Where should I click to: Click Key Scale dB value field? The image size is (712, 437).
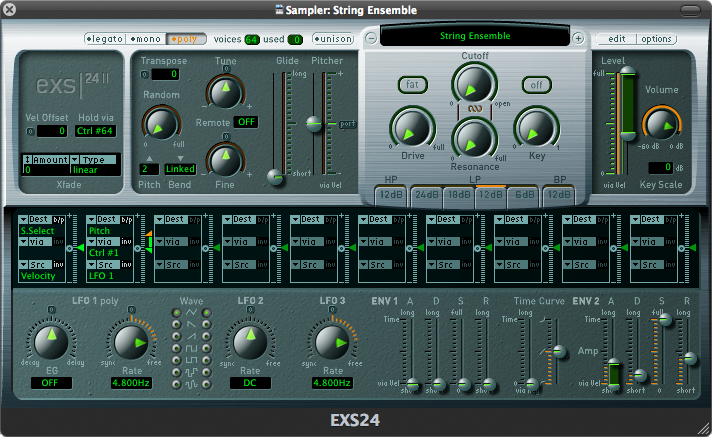[x=661, y=167]
